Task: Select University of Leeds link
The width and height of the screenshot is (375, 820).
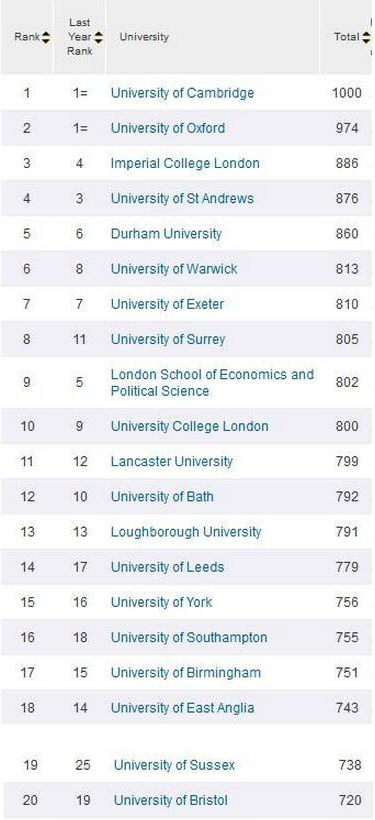Action: [167, 567]
